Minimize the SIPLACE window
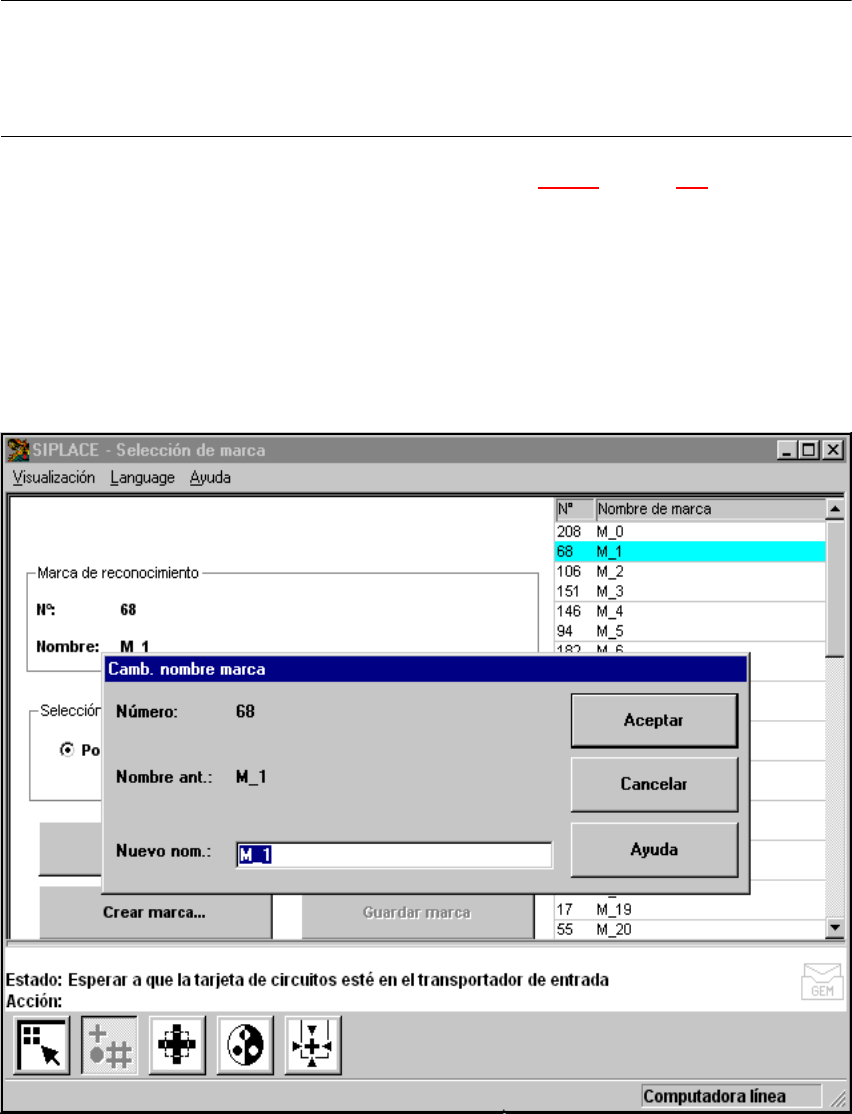The width and height of the screenshot is (852, 1114). (x=787, y=450)
